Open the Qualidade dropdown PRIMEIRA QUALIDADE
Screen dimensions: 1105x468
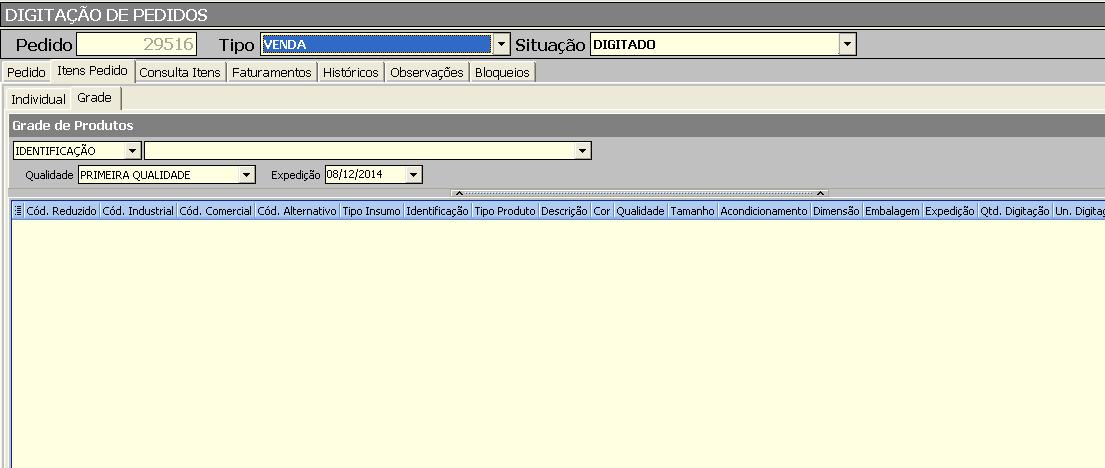pos(247,175)
